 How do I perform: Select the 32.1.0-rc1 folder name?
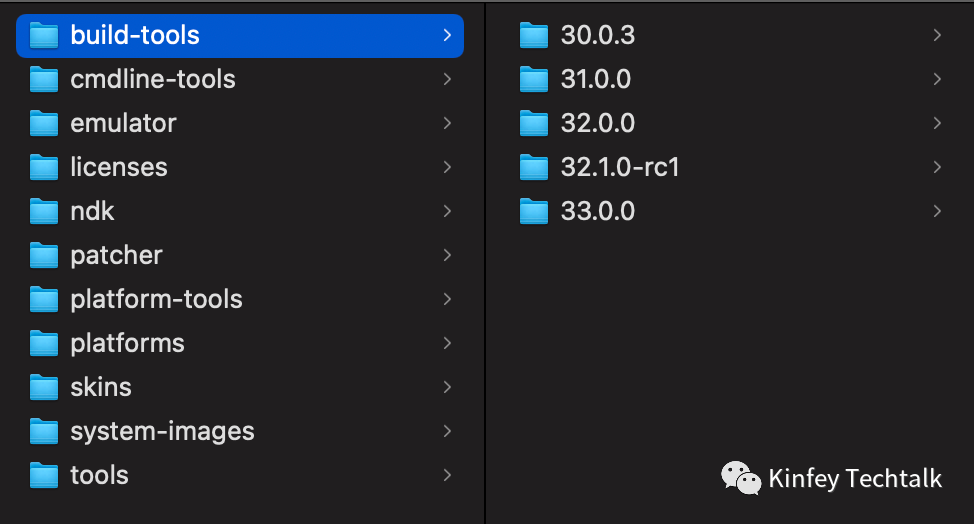[x=620, y=168]
